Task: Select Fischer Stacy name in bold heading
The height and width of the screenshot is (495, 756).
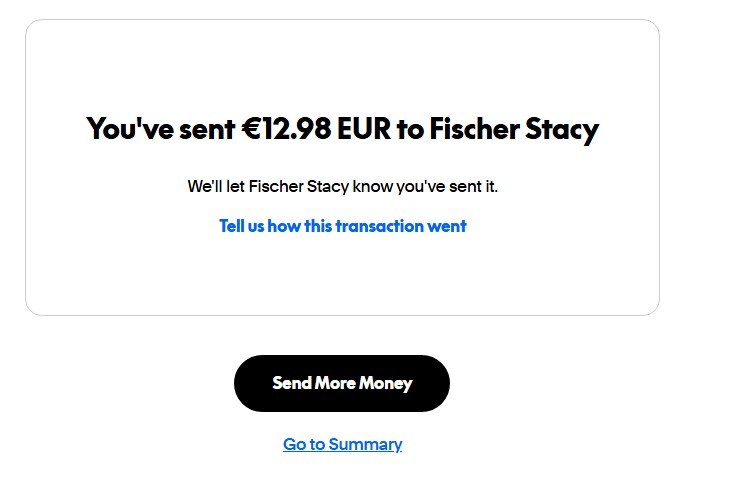Action: pyautogui.click(x=514, y=129)
